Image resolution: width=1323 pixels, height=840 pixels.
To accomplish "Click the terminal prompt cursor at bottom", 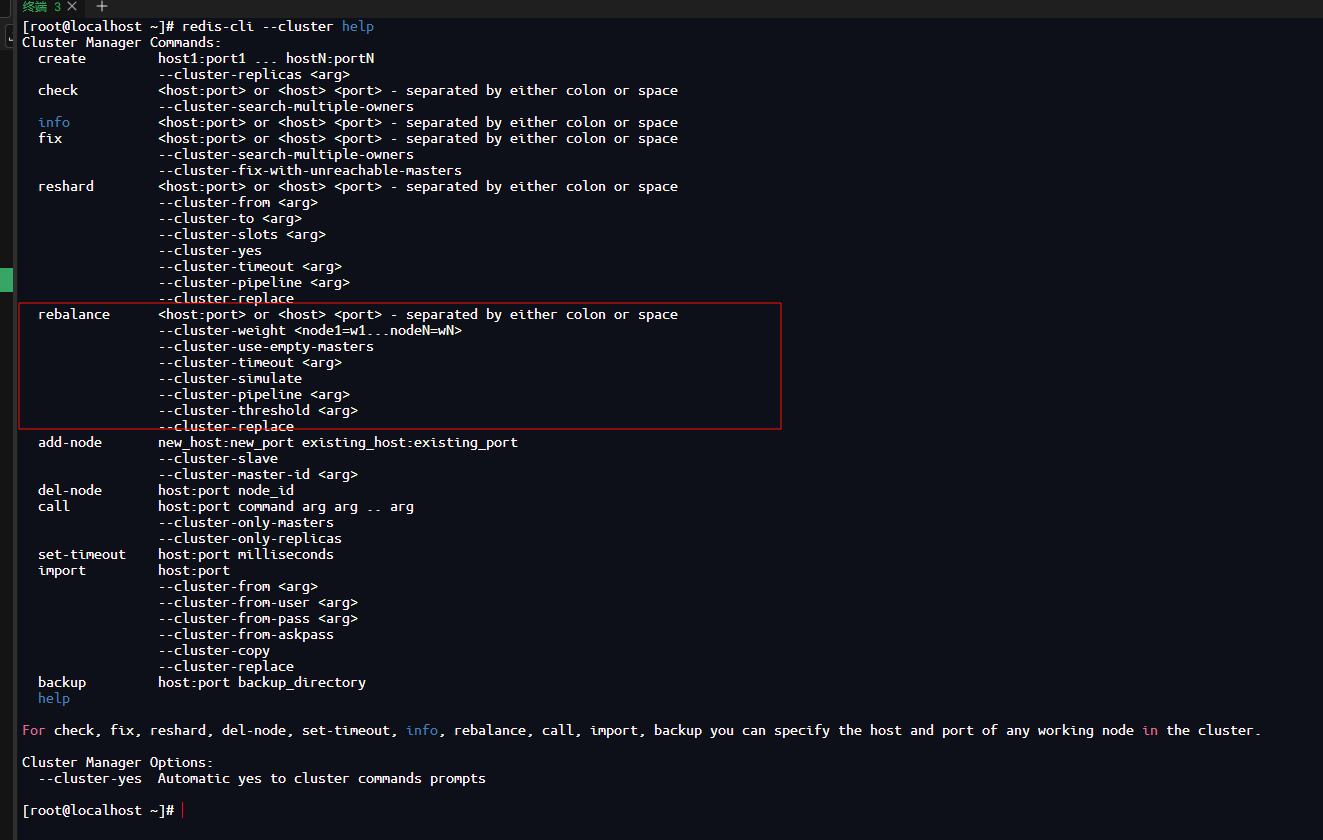I will pyautogui.click(x=183, y=810).
